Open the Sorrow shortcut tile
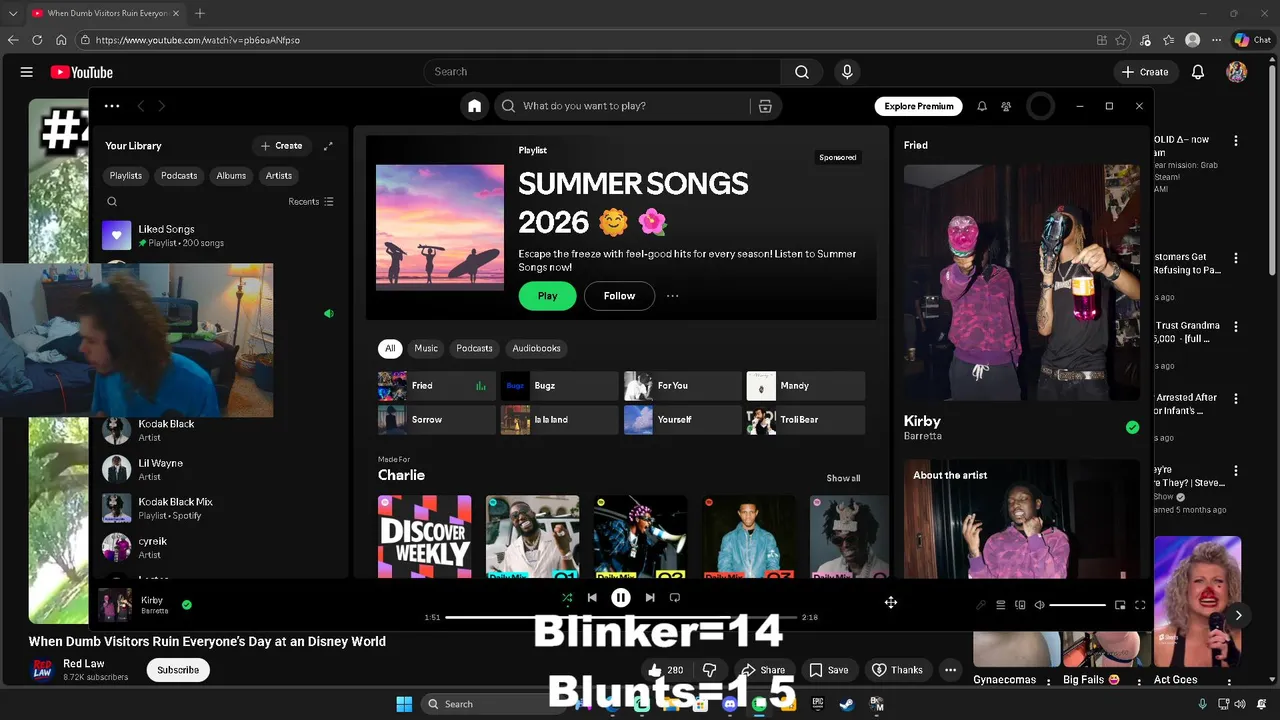 [x=436, y=420]
